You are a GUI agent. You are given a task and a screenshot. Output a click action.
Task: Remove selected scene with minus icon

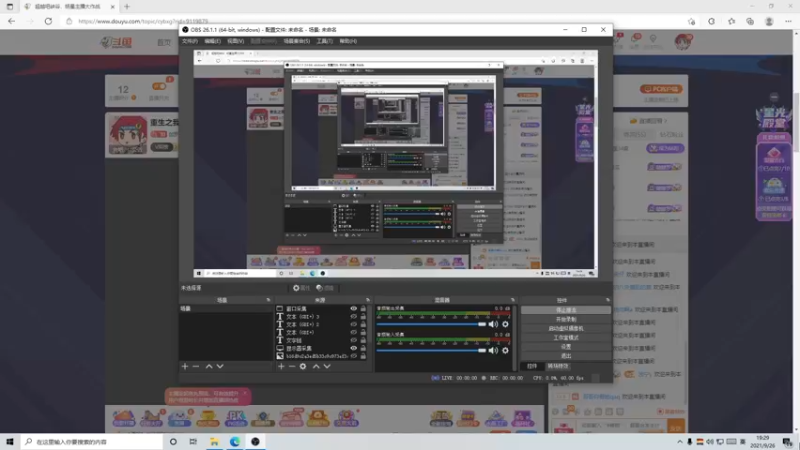196,366
